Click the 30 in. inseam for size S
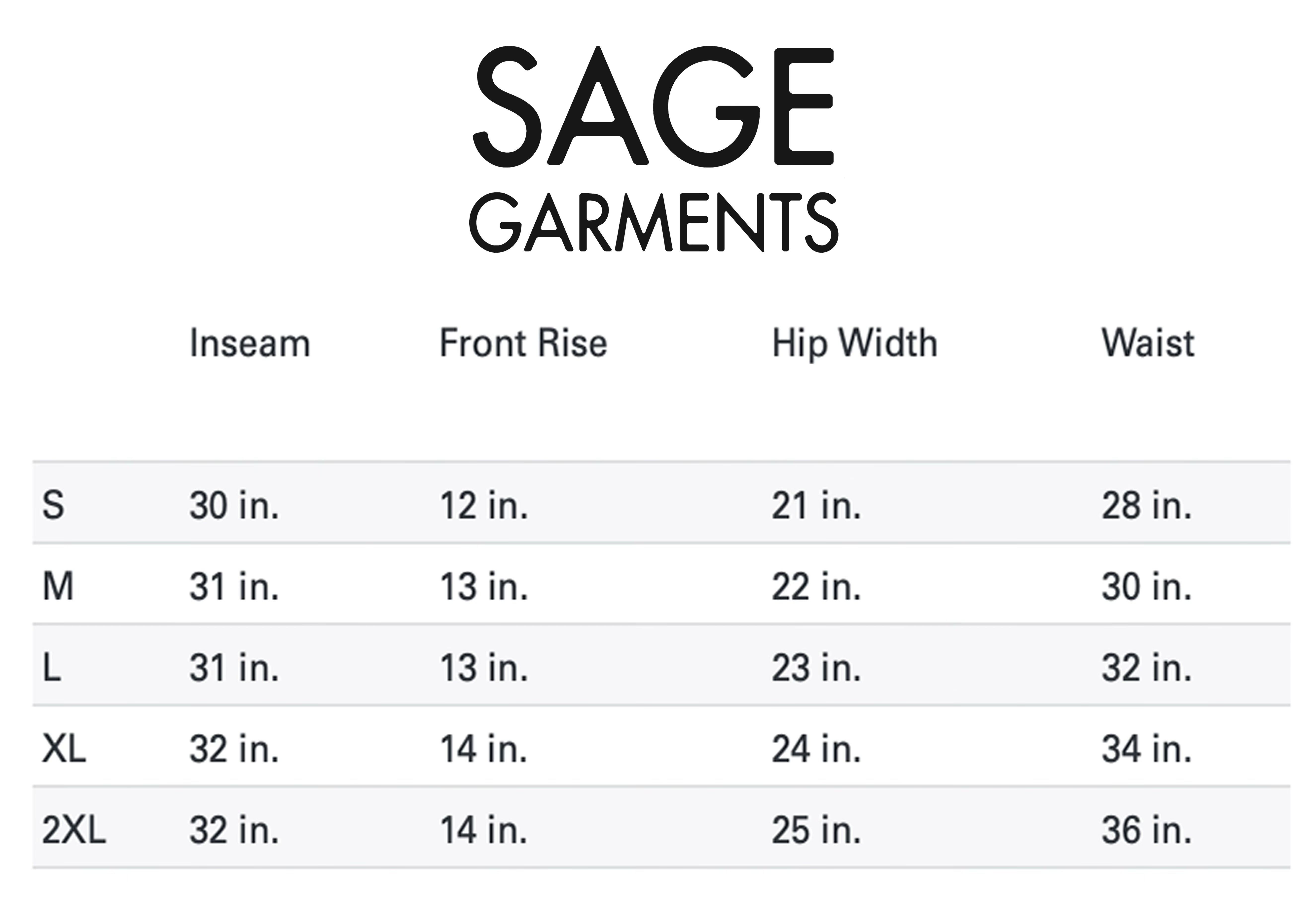The image size is (1316, 923). pos(234,506)
